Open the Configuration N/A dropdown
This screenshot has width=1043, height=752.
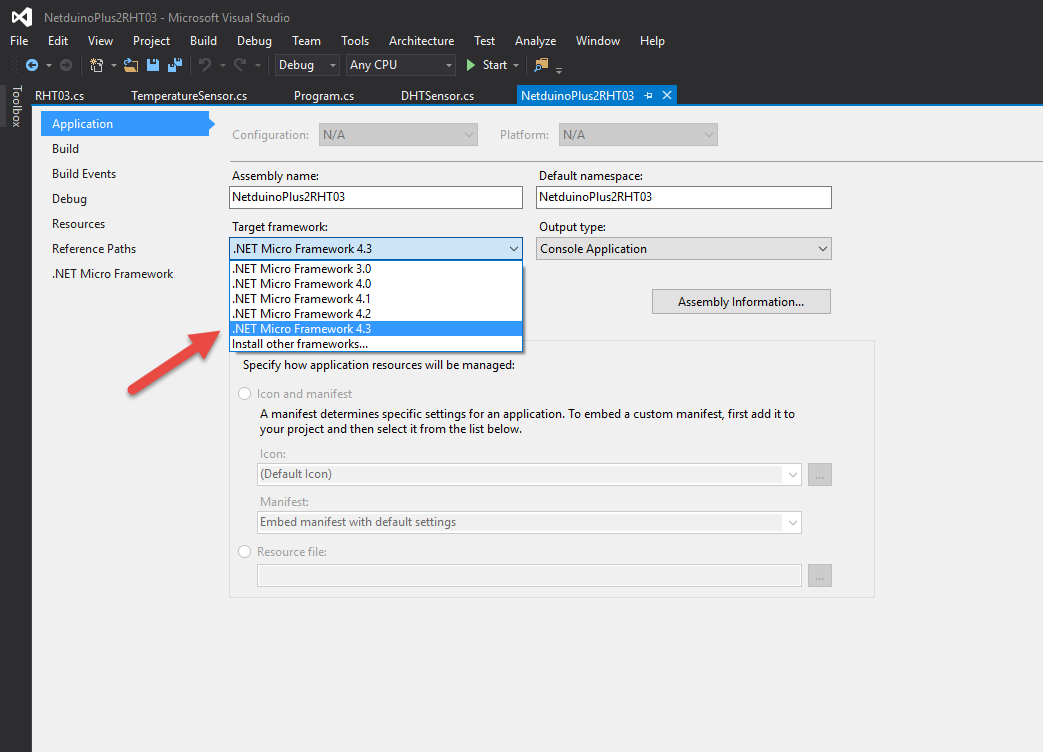point(398,135)
